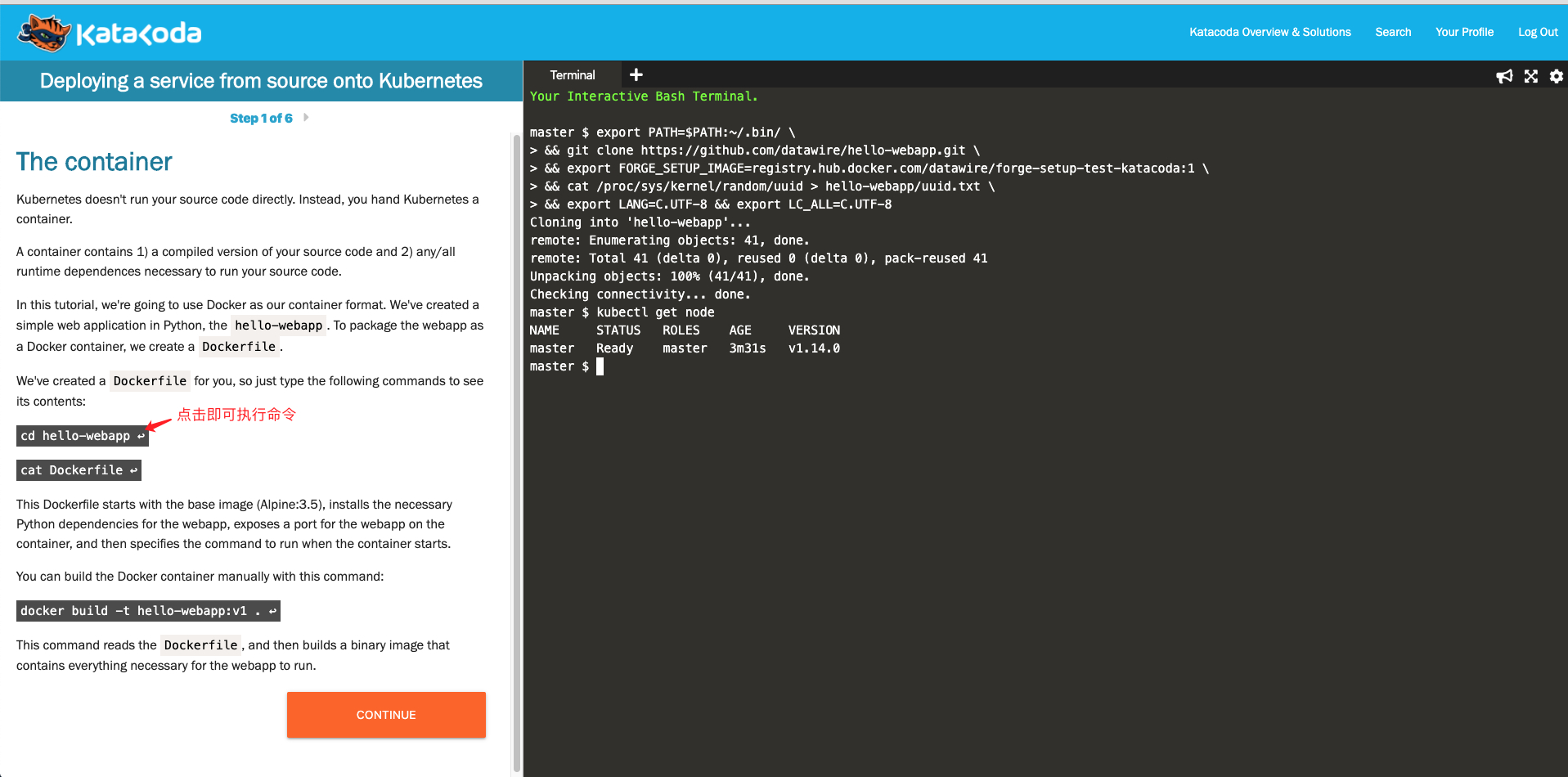Select the Terminal tab

click(572, 75)
